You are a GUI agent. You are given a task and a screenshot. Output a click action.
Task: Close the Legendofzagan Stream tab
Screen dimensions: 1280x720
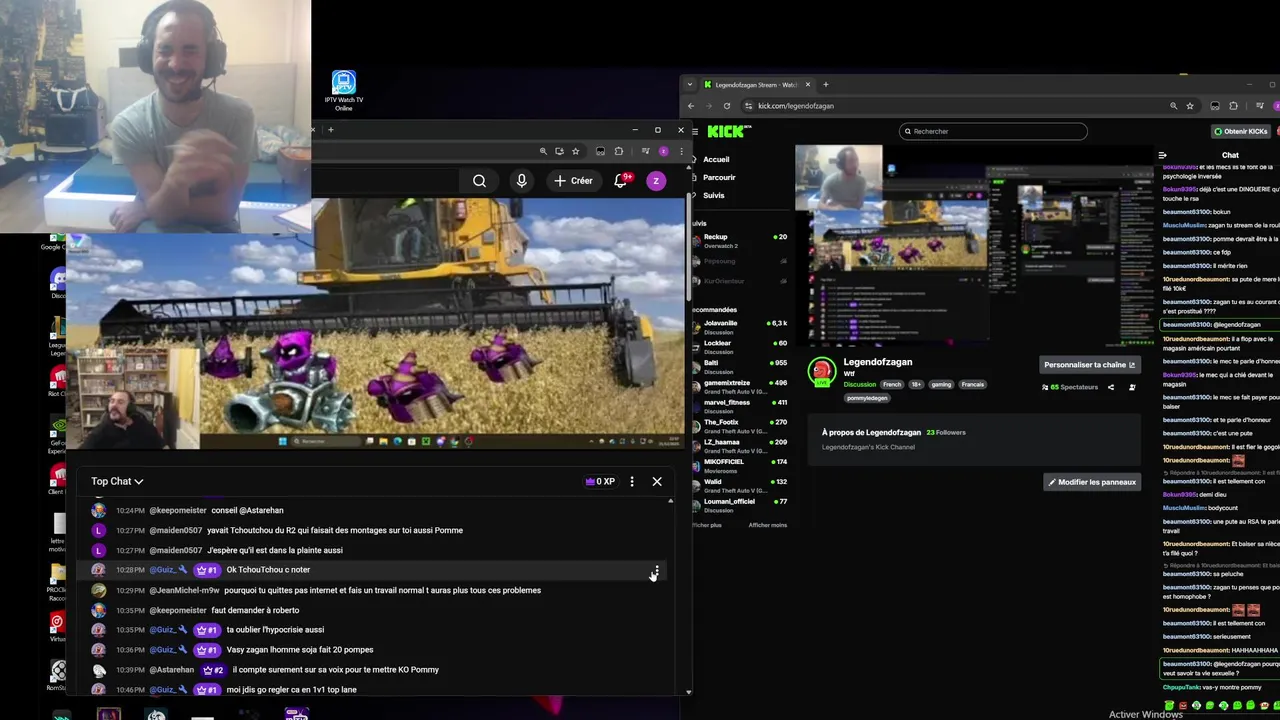[808, 85]
